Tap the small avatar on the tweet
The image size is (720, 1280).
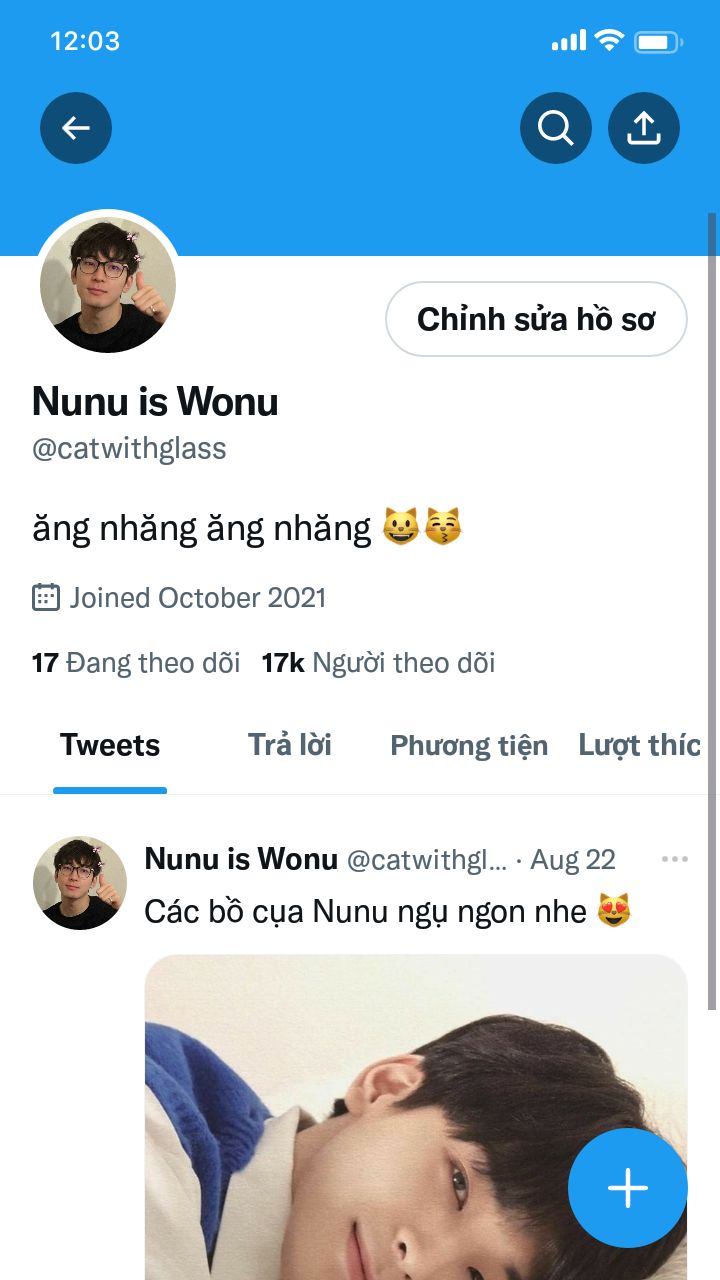point(80,883)
